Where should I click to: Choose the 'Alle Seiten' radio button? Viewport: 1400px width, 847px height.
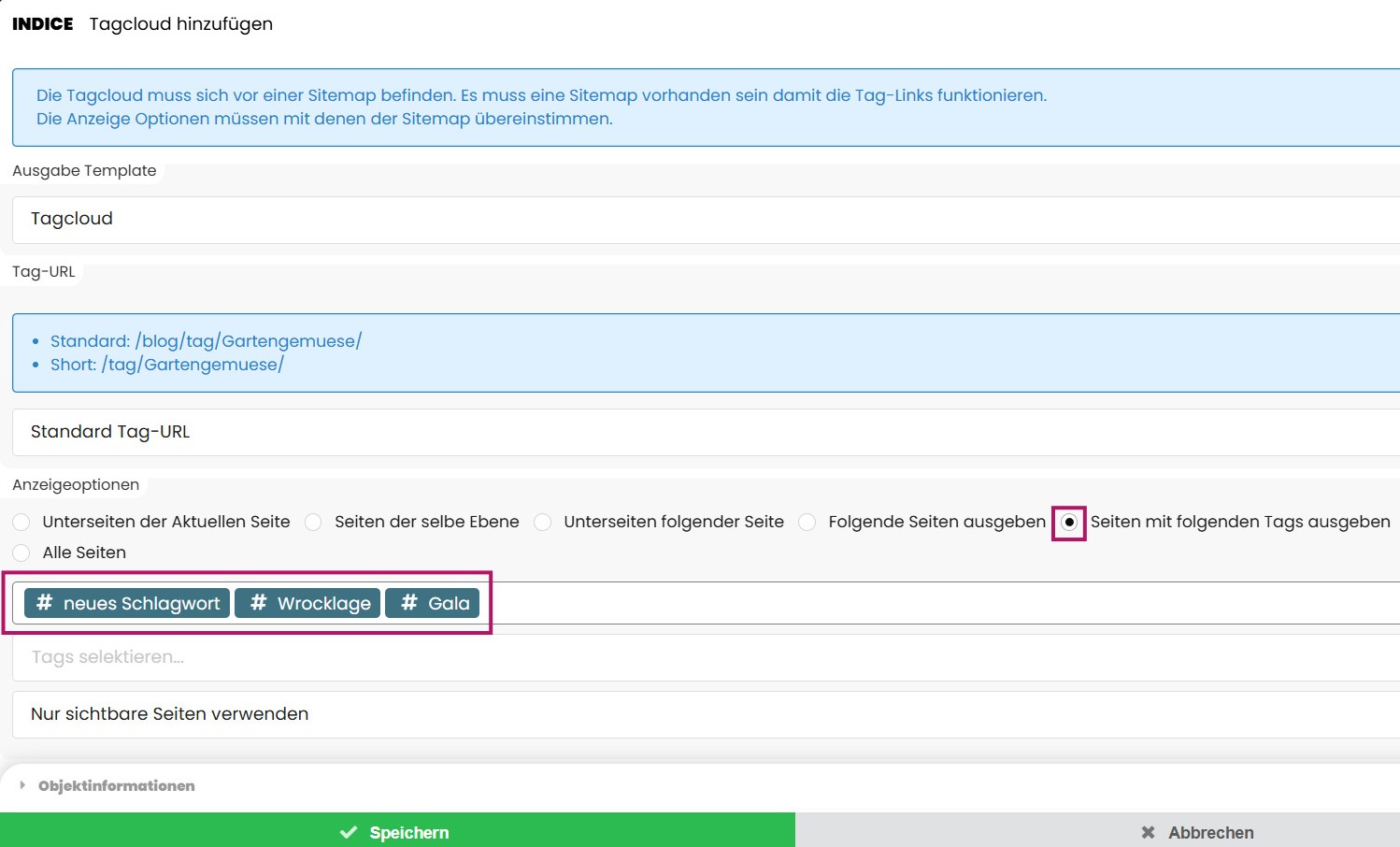pyautogui.click(x=21, y=553)
